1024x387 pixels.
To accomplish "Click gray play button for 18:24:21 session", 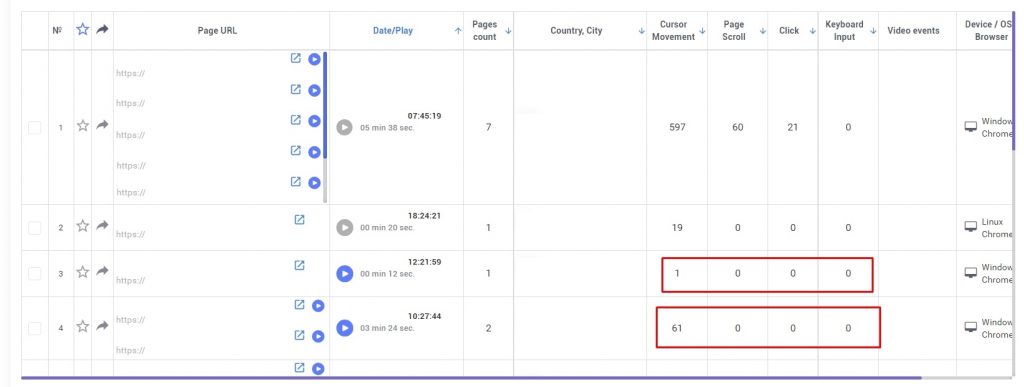I will point(345,227).
